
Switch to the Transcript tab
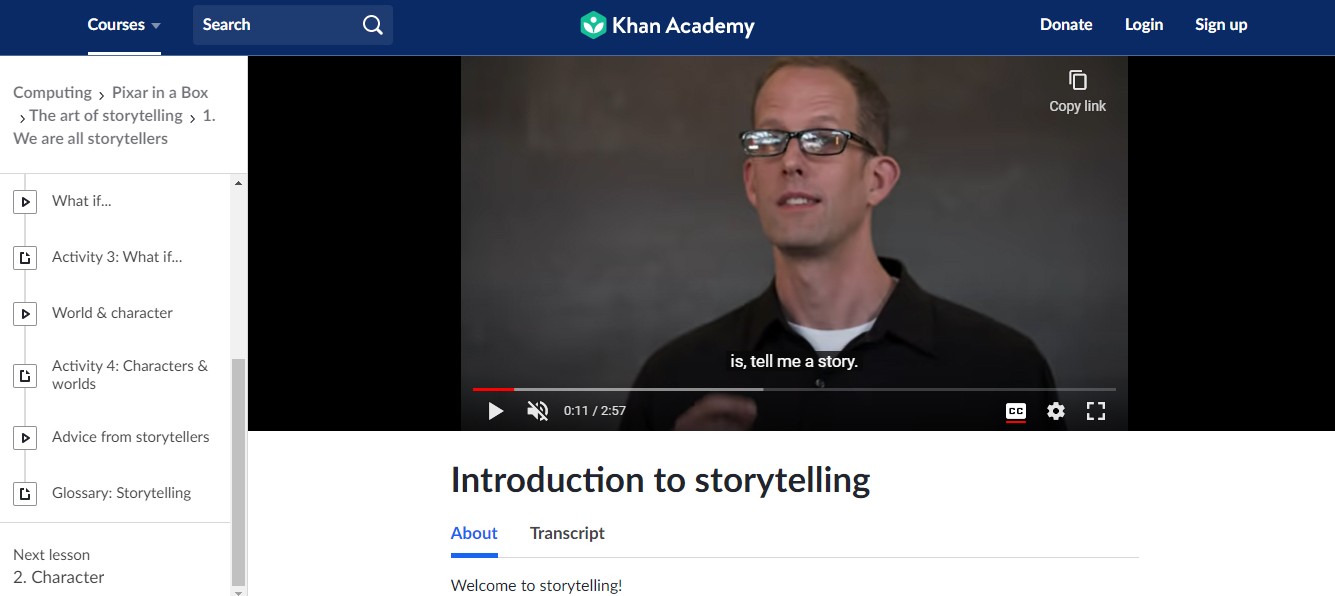[x=567, y=533]
